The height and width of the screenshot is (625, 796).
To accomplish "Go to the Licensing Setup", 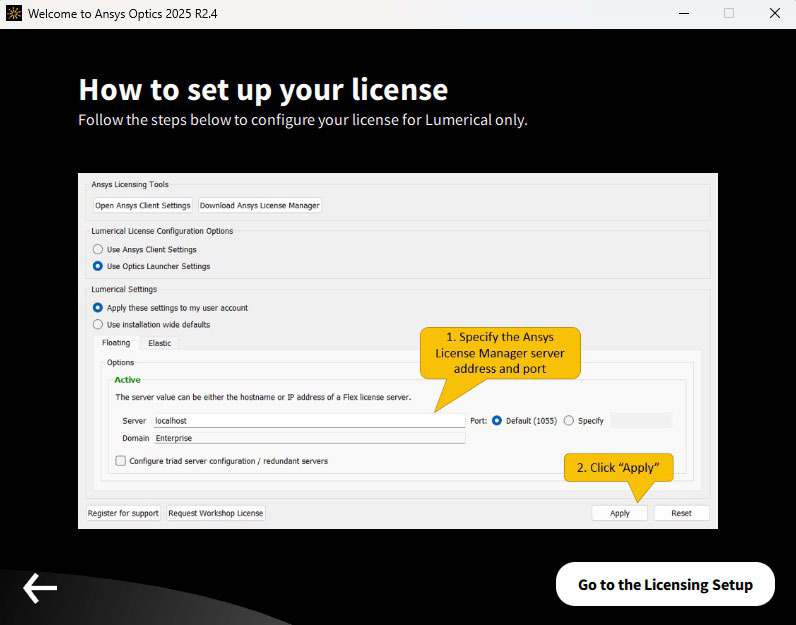I will [x=665, y=585].
